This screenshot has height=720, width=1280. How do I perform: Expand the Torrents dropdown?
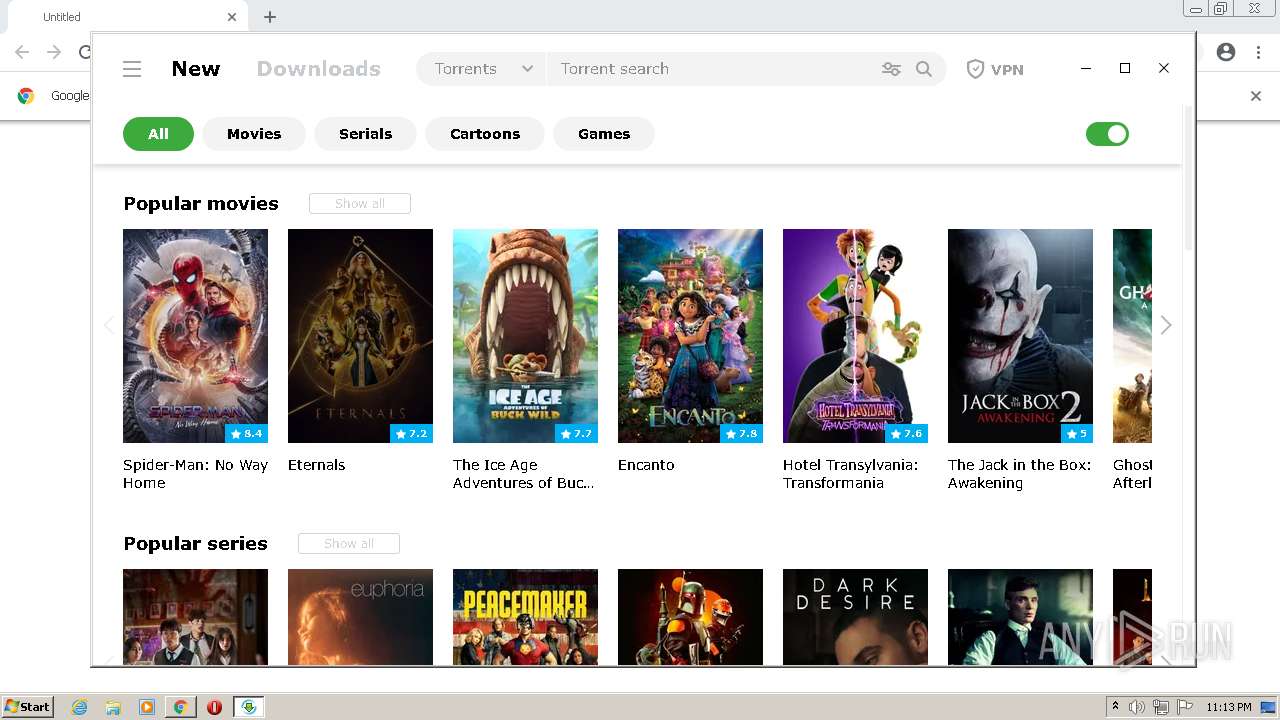click(482, 69)
